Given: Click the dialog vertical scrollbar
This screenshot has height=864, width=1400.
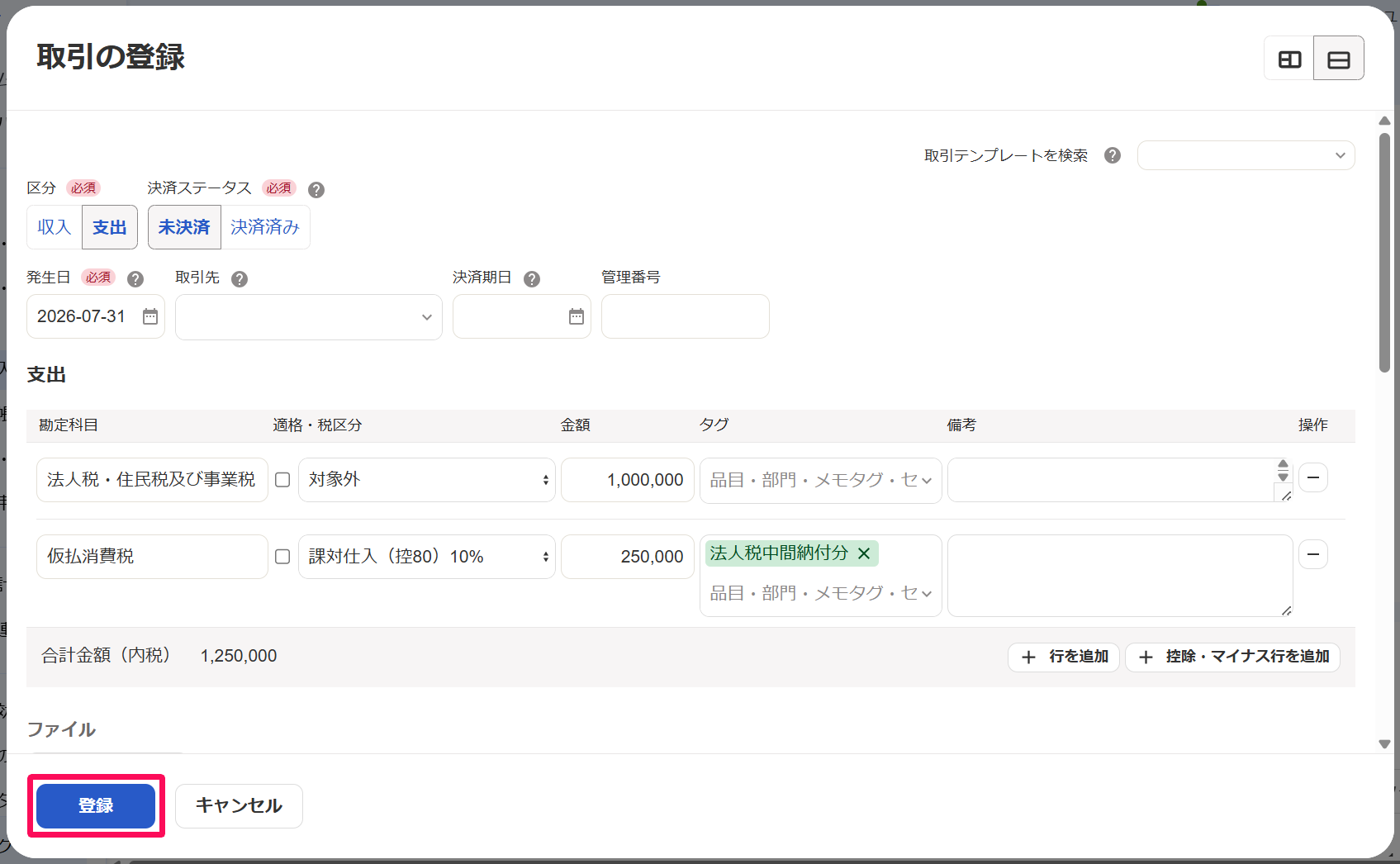Looking at the screenshot, I should pyautogui.click(x=1385, y=252).
